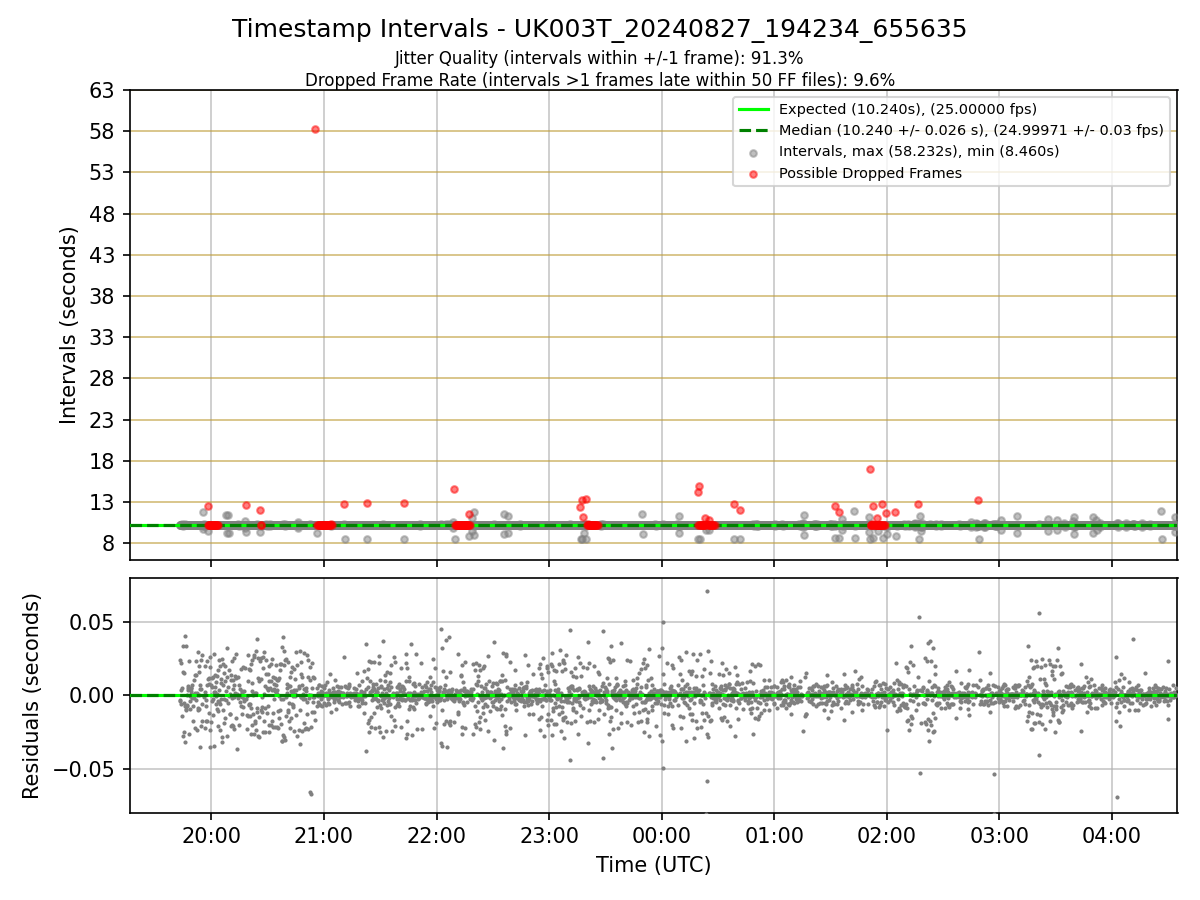Screen dimensions: 1200x900
Task: Click the 20:00 x-axis tick label
Action: click(x=210, y=835)
